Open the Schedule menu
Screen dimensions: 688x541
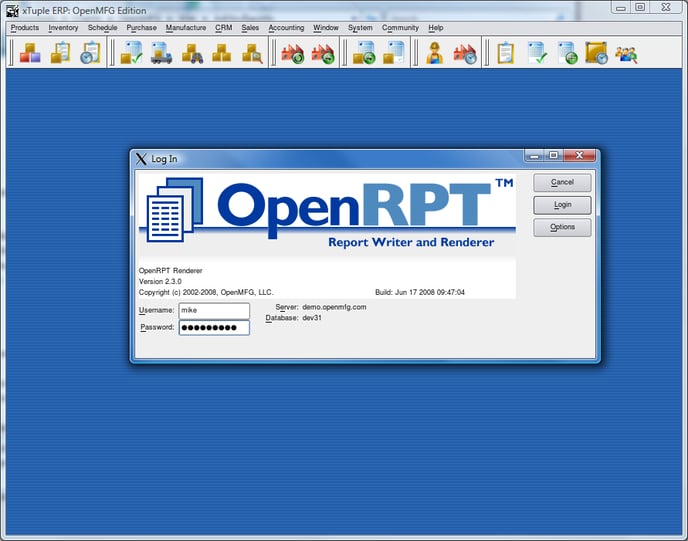102,28
